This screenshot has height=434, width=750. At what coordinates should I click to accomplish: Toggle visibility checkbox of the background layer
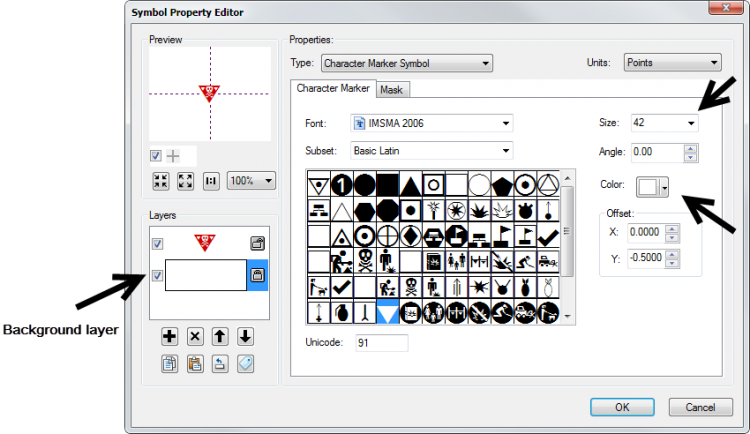click(x=156, y=276)
